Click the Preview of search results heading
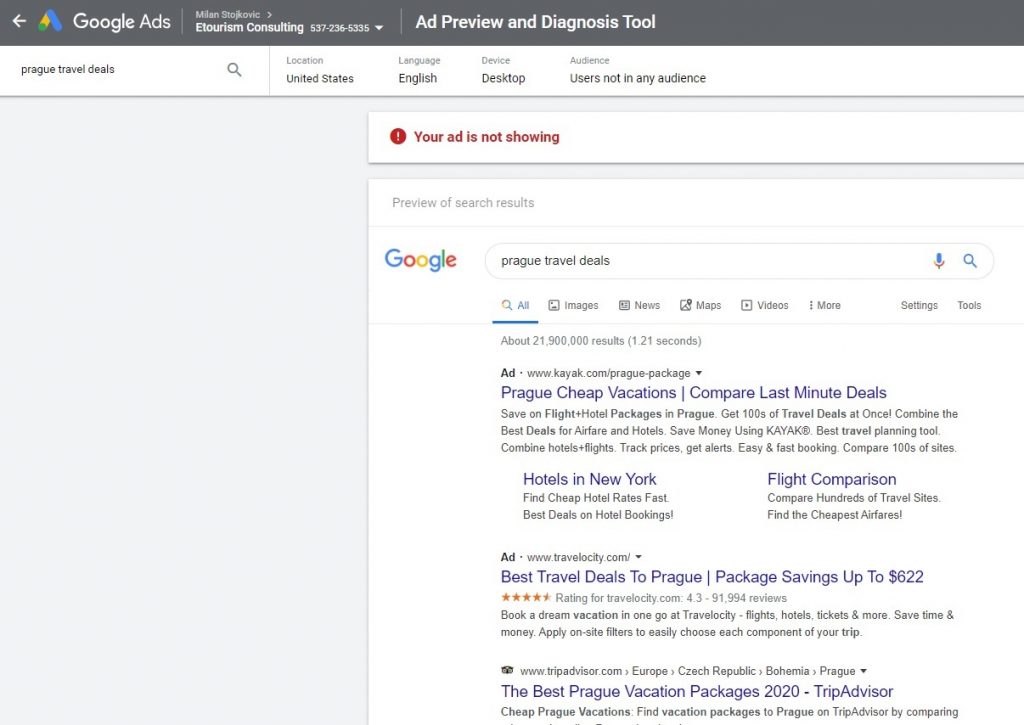Screen dimensions: 1024x725 [463, 202]
